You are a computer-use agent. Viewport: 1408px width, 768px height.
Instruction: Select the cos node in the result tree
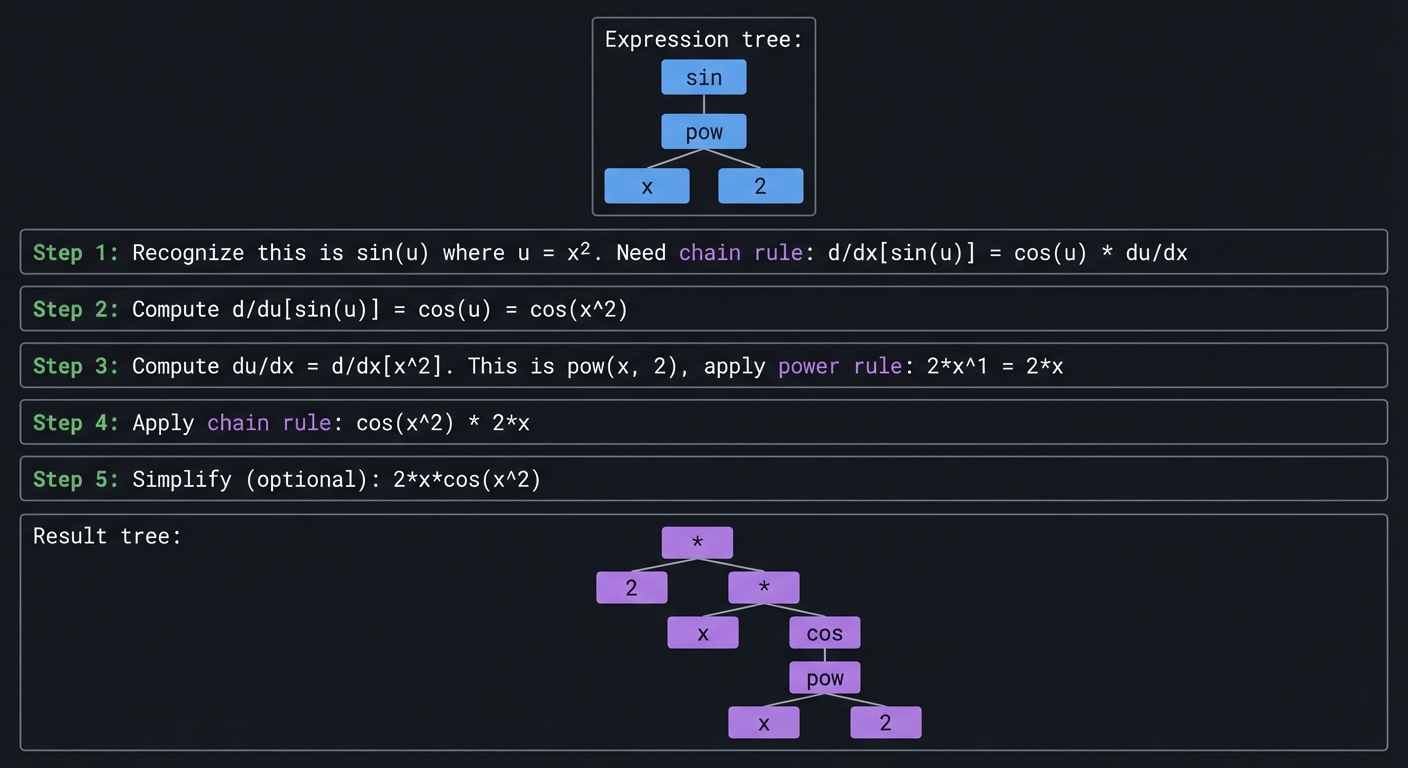tap(824, 632)
